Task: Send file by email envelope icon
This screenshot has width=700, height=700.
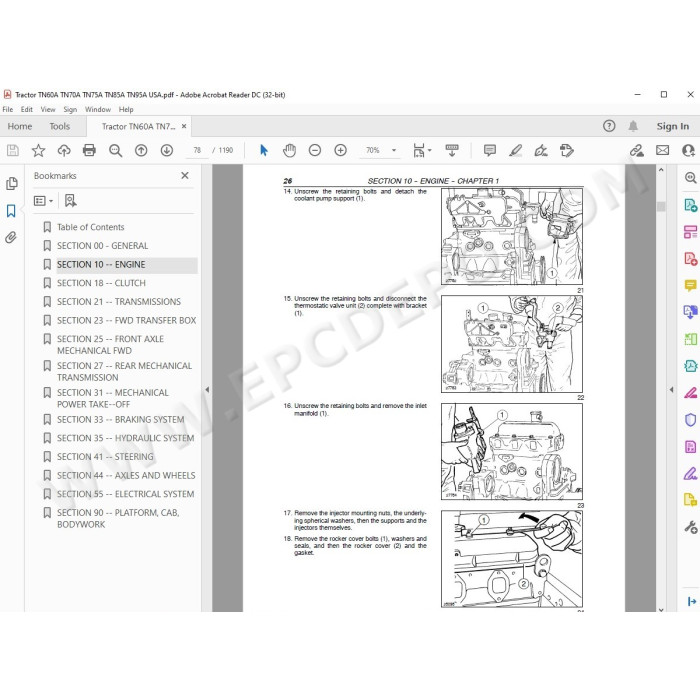Action: [x=662, y=150]
